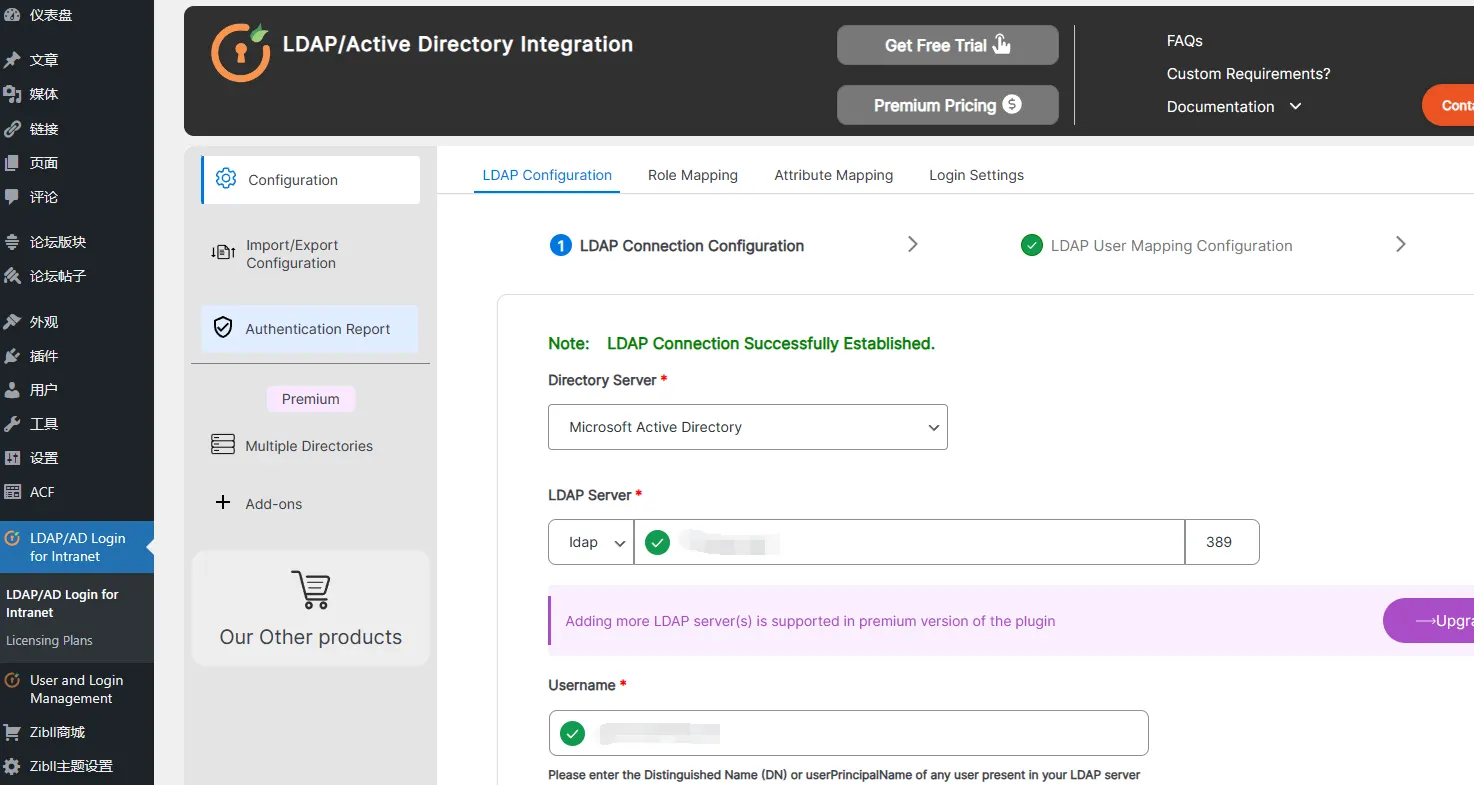
Task: Click the Premium Pricing button
Action: (x=948, y=105)
